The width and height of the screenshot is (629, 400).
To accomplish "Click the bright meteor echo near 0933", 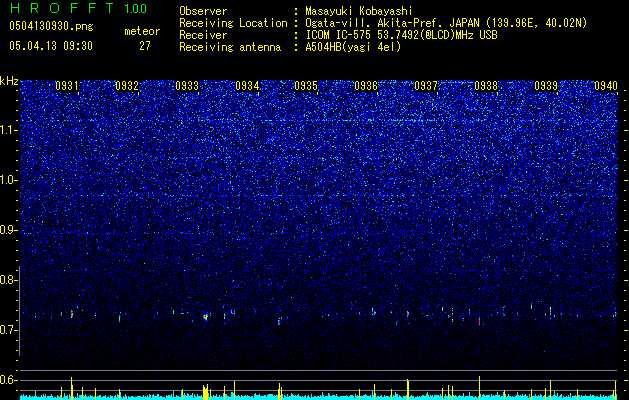I will click(x=206, y=317).
